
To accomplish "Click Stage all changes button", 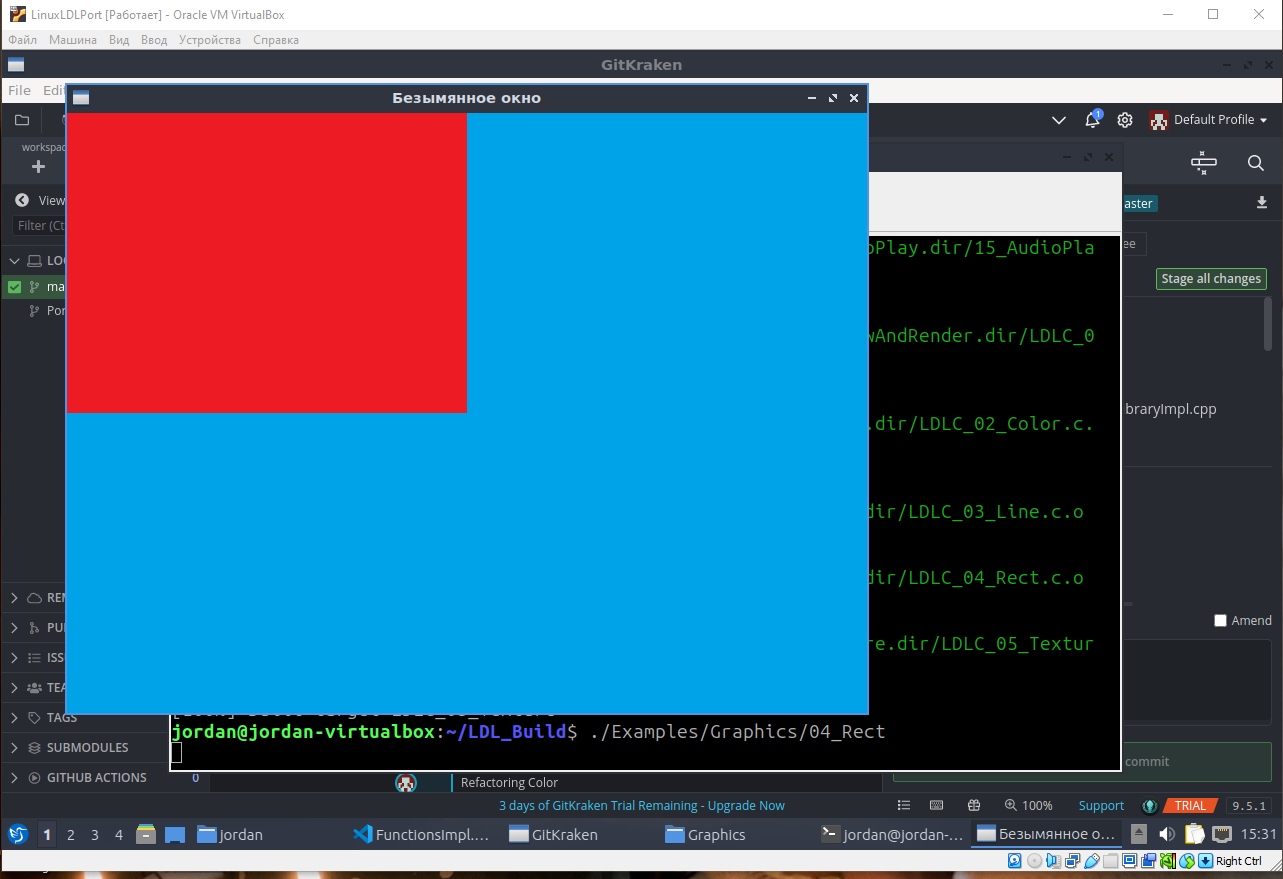I will (x=1211, y=279).
